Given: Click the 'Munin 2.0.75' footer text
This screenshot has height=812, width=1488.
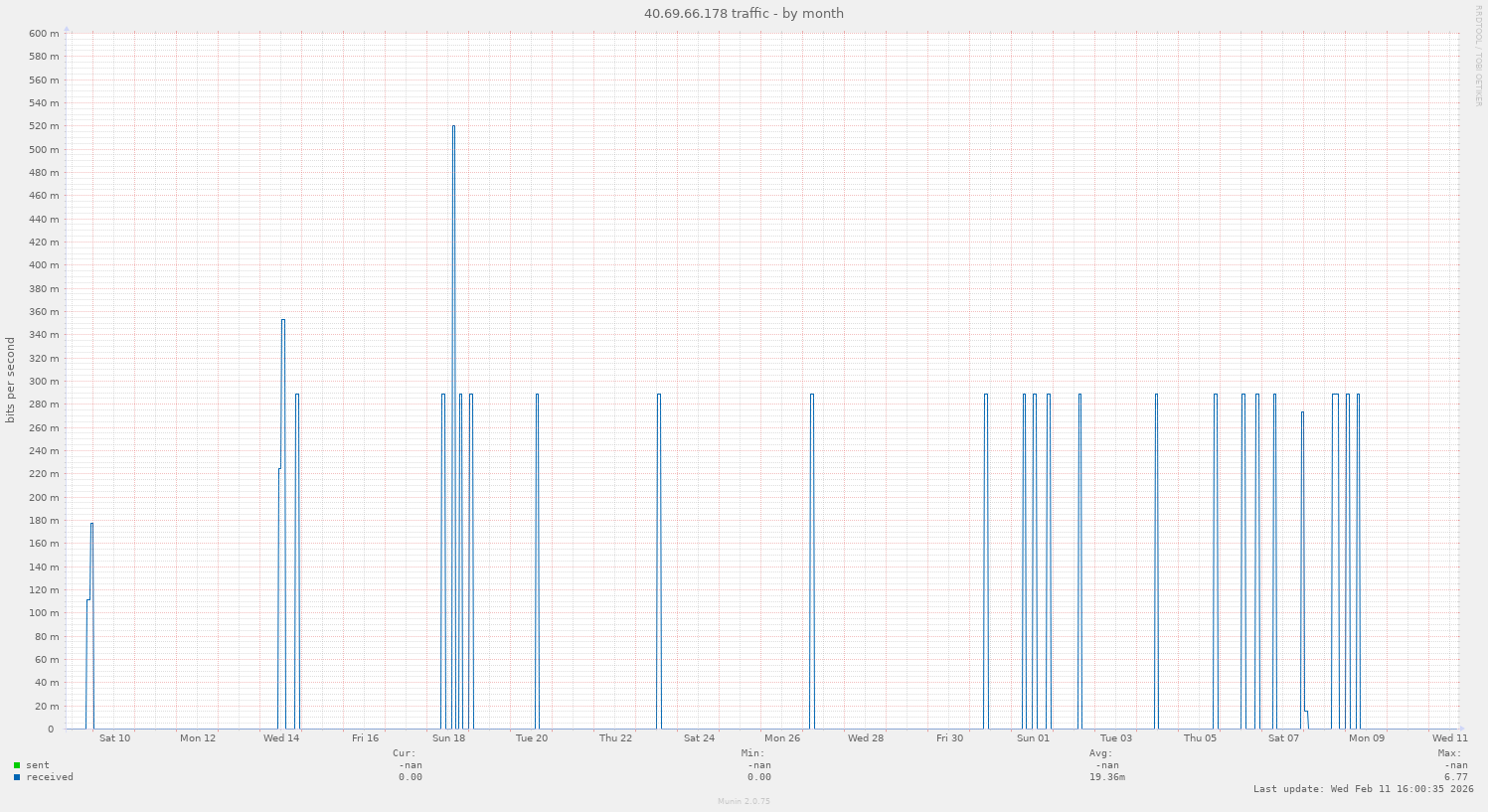Looking at the screenshot, I should [744, 801].
